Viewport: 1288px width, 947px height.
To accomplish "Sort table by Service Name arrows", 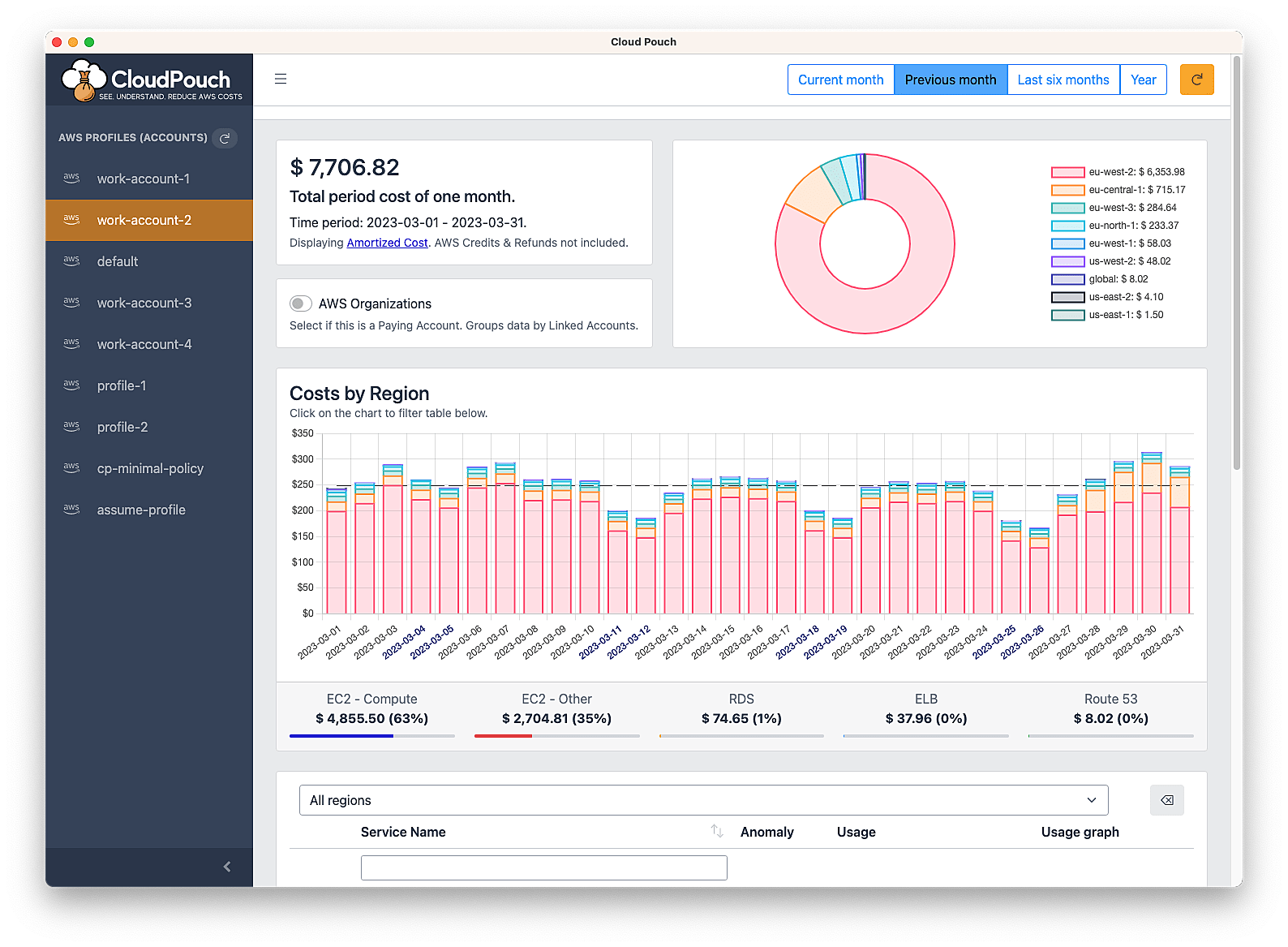I will pyautogui.click(x=717, y=831).
